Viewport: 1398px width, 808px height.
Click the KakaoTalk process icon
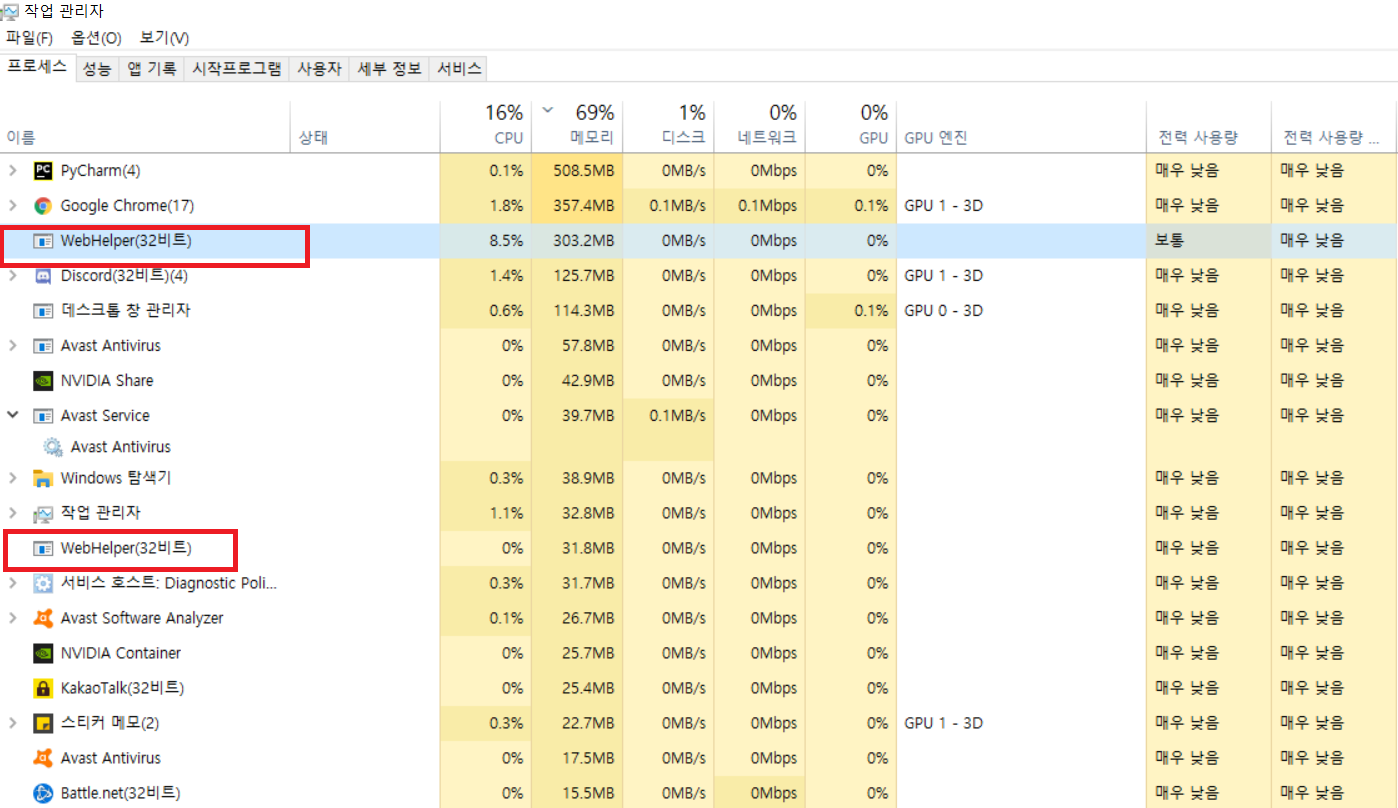[43, 688]
